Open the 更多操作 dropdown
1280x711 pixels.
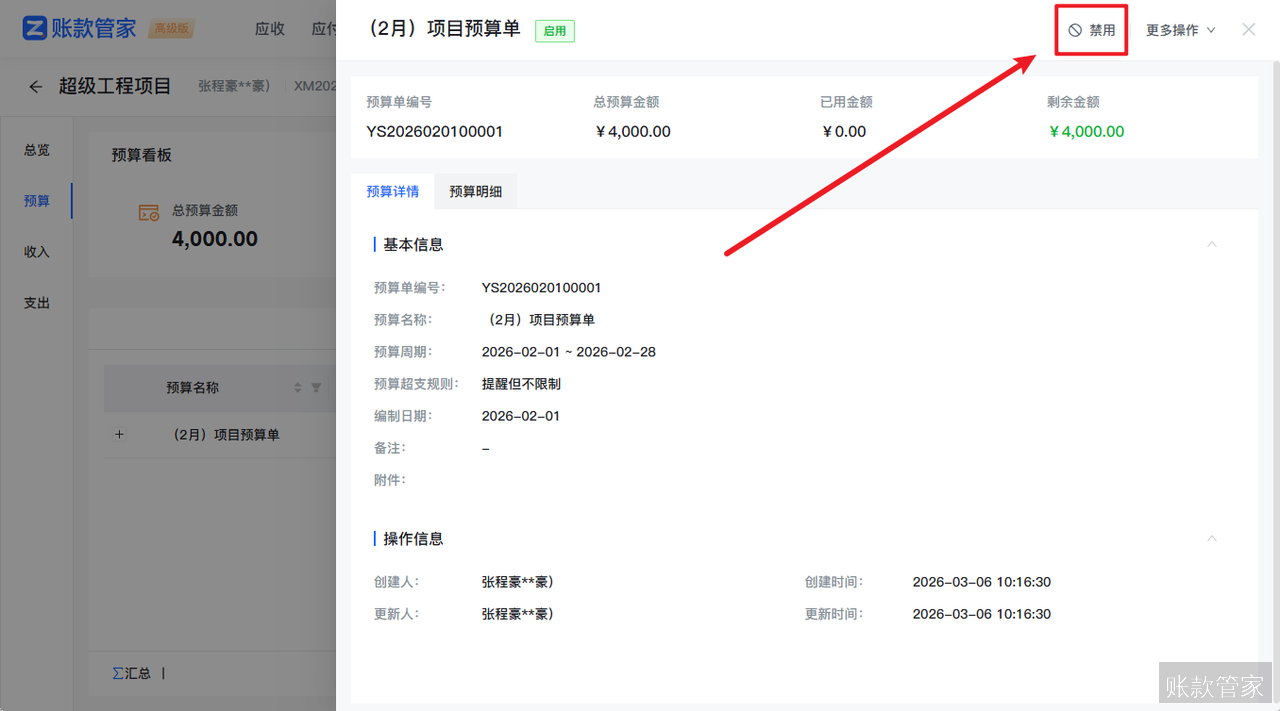pos(1180,30)
